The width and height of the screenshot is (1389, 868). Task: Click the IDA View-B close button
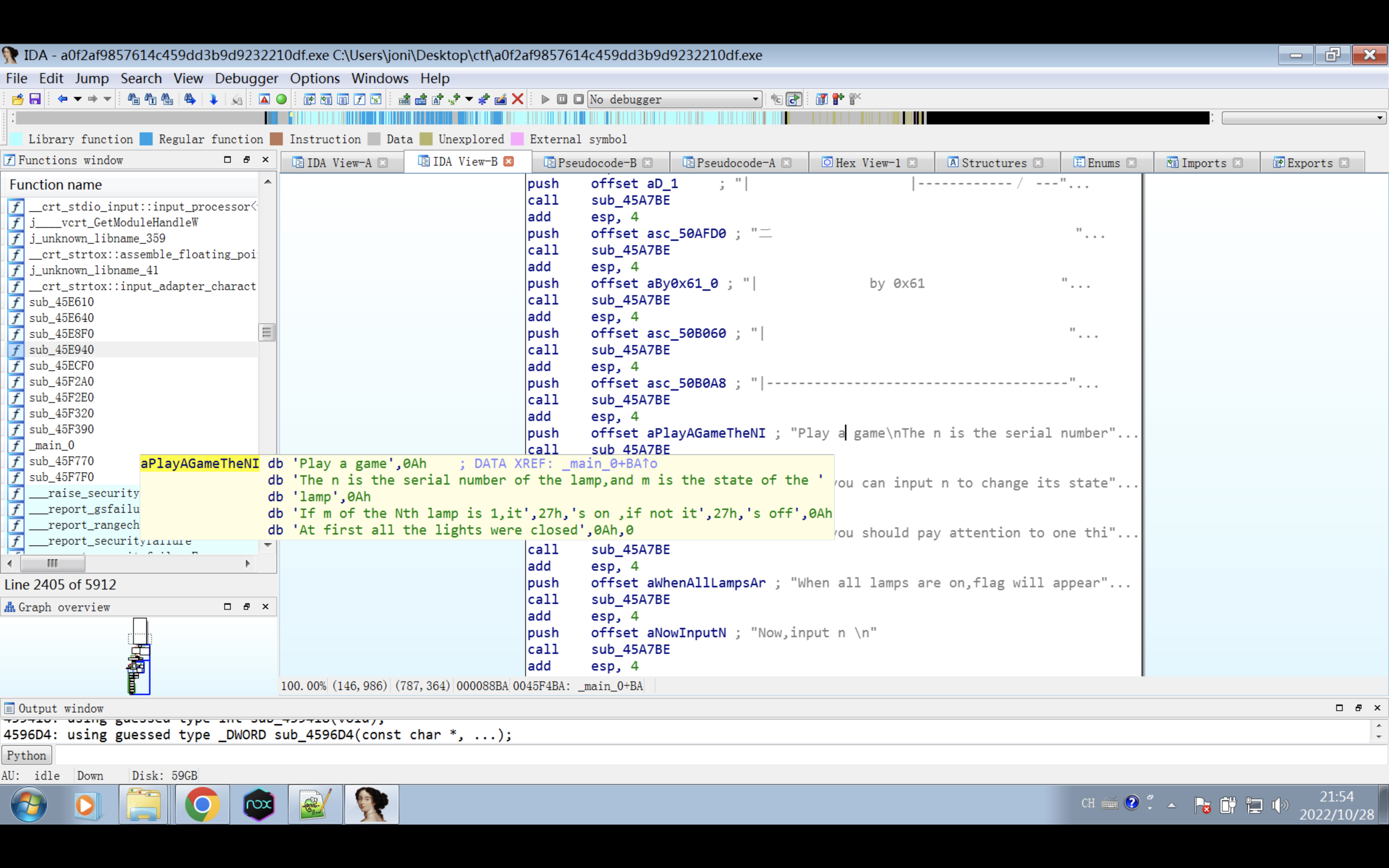pyautogui.click(x=509, y=162)
